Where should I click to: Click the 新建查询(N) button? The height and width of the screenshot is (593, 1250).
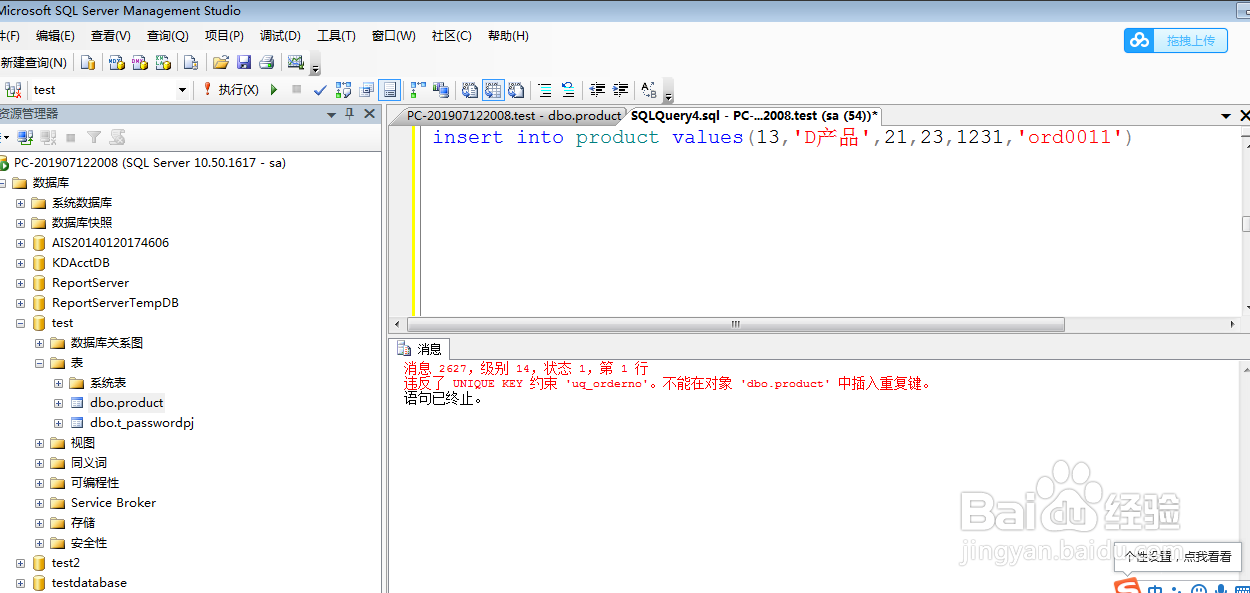34,62
